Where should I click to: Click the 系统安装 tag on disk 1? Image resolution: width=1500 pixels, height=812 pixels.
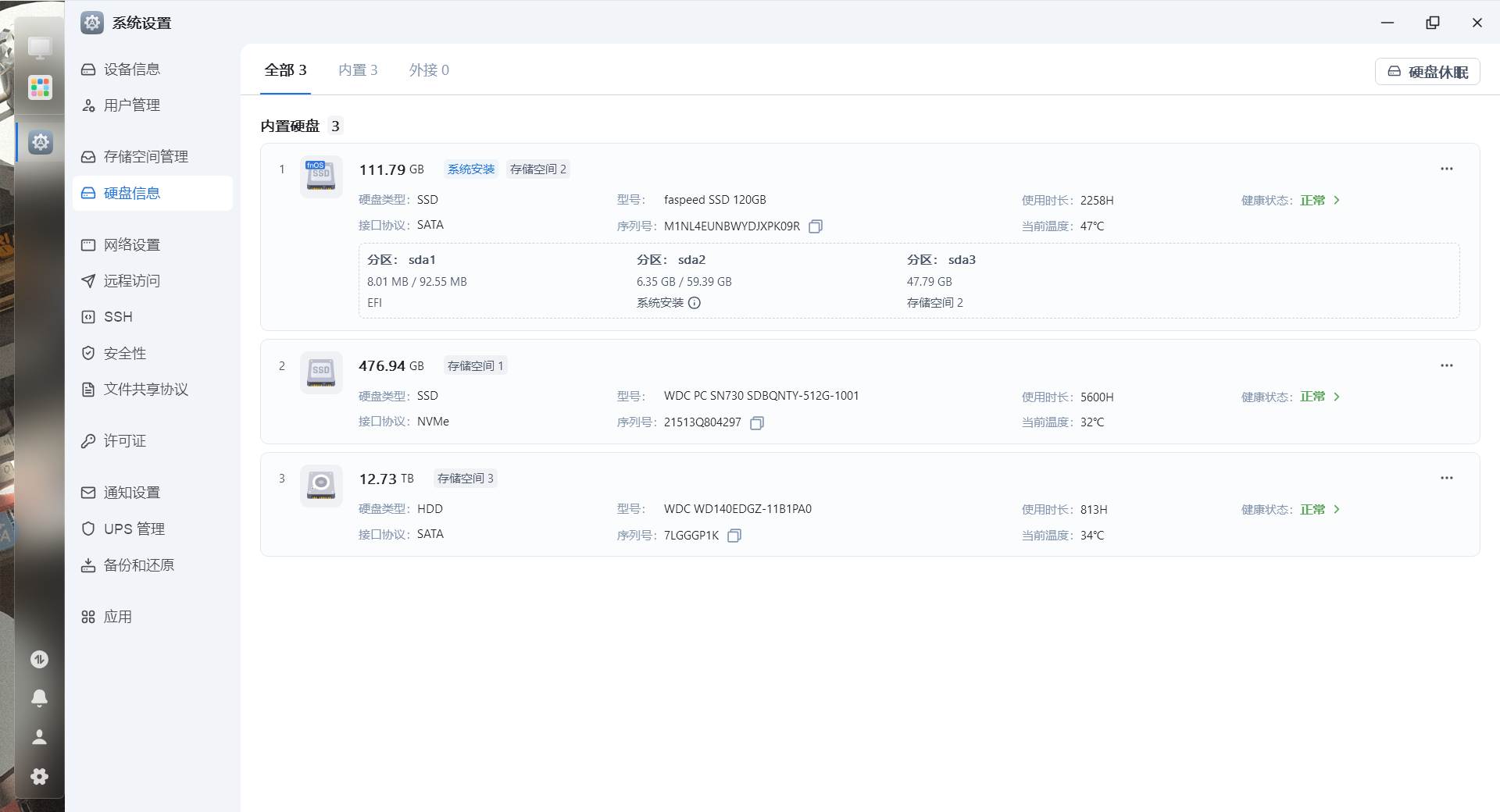471,169
